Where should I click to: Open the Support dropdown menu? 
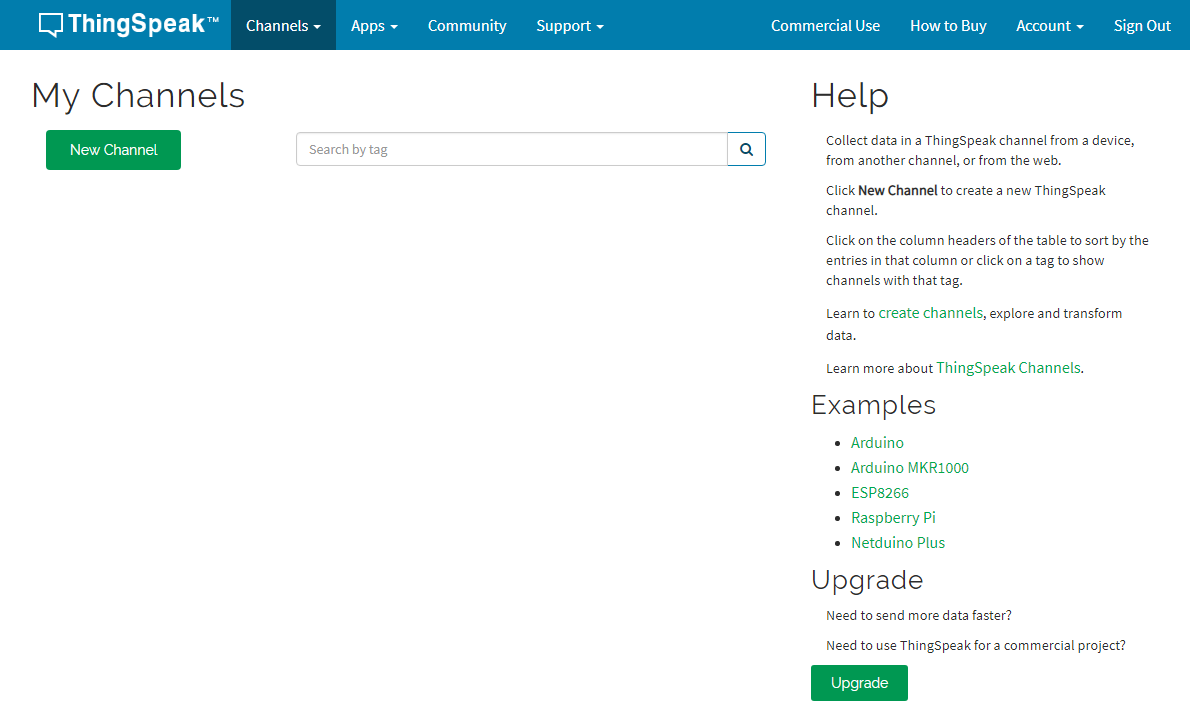[x=569, y=26]
